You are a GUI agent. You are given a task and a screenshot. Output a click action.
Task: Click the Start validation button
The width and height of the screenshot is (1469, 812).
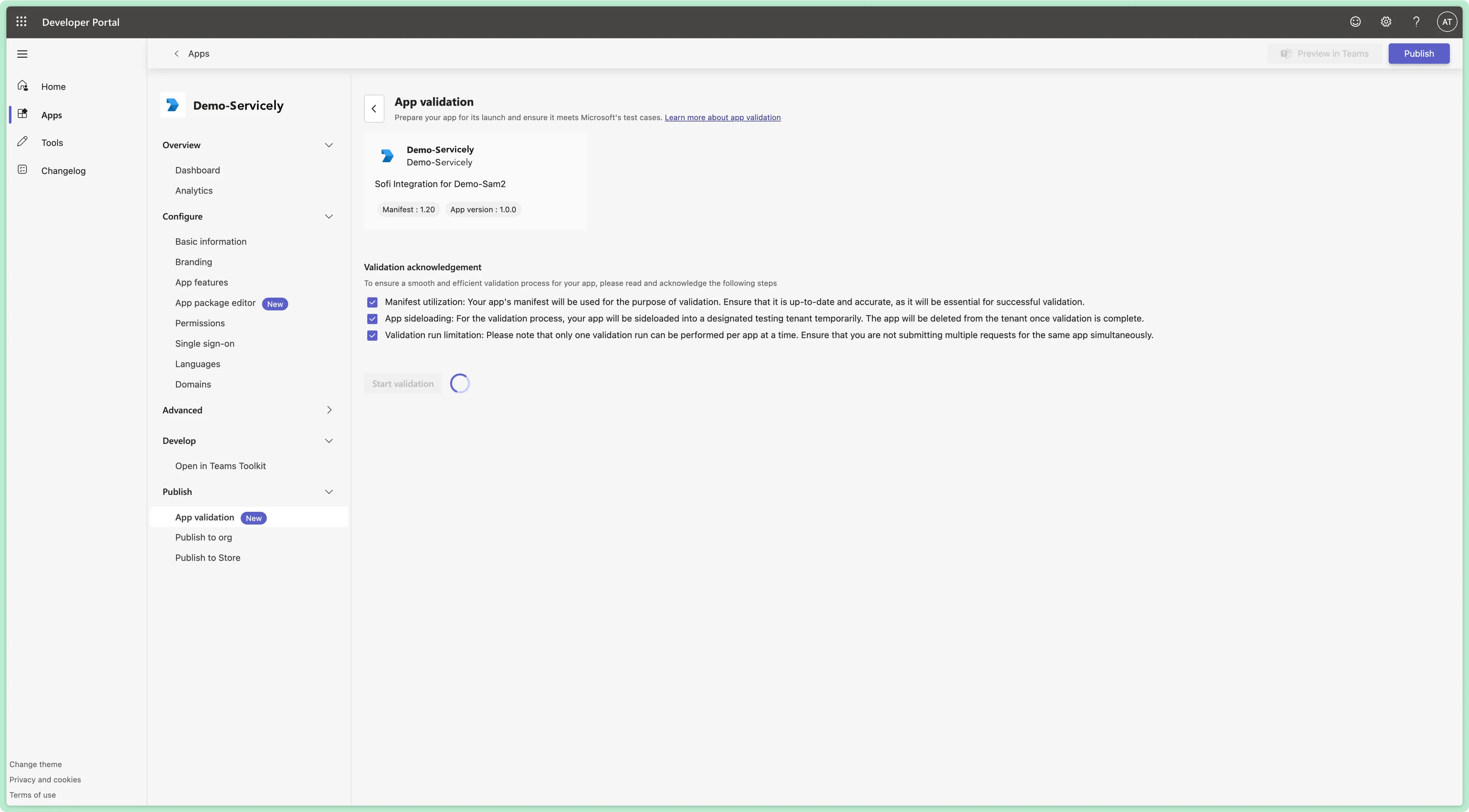(403, 384)
